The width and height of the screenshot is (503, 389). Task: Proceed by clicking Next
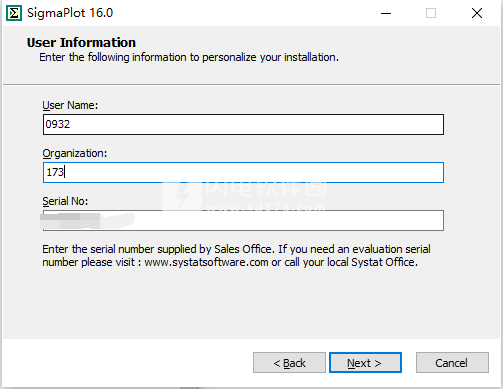365,363
